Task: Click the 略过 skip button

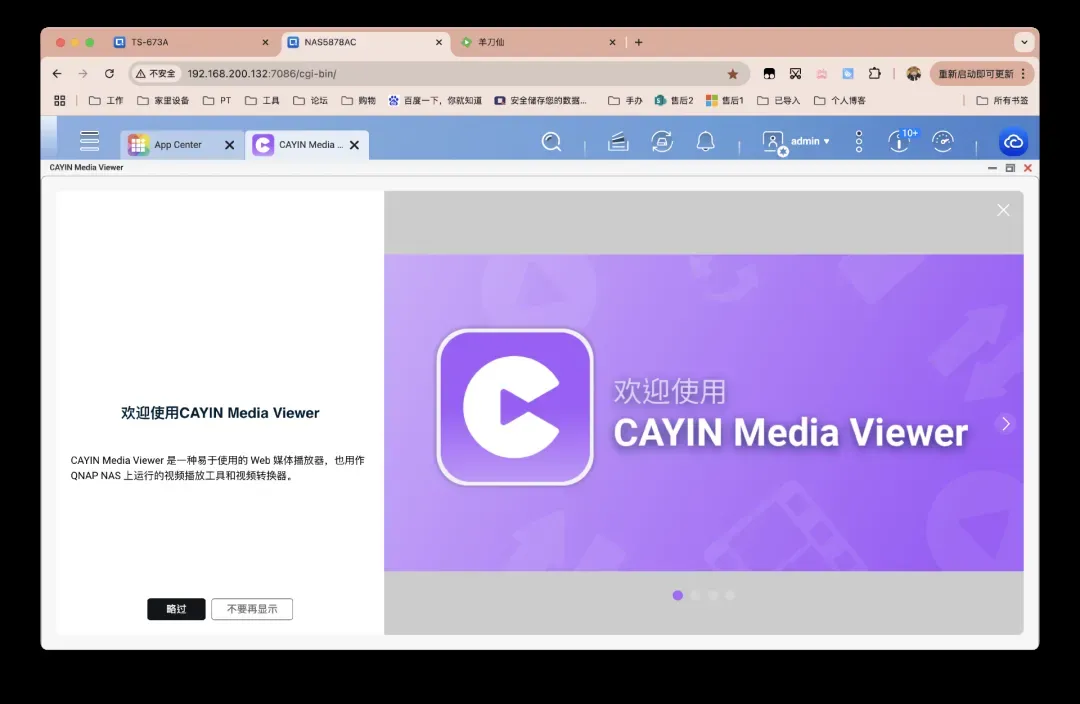Action: 176,609
